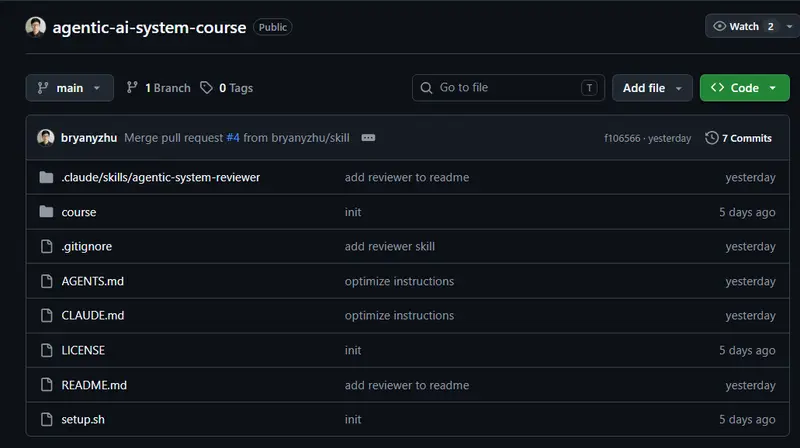Open the agentic-ai-system-course repository title
The width and height of the screenshot is (800, 448).
[149, 27]
